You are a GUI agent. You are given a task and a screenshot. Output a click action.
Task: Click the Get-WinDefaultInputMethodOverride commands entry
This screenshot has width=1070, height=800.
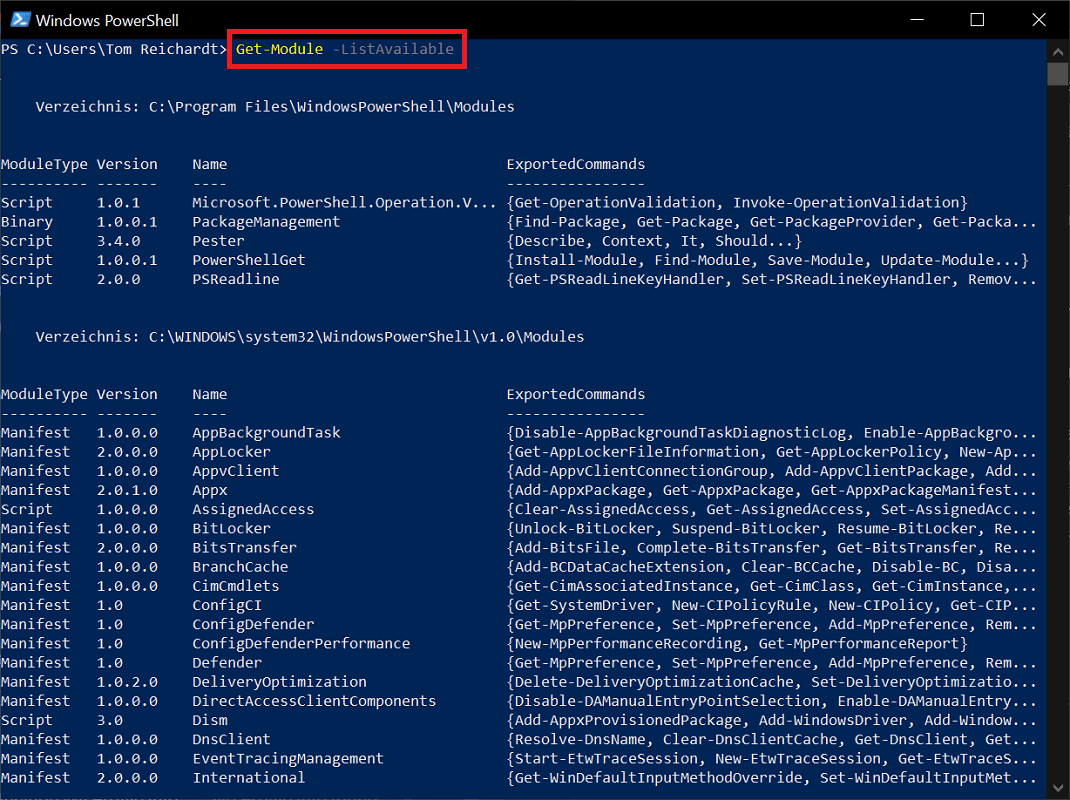click(772, 777)
